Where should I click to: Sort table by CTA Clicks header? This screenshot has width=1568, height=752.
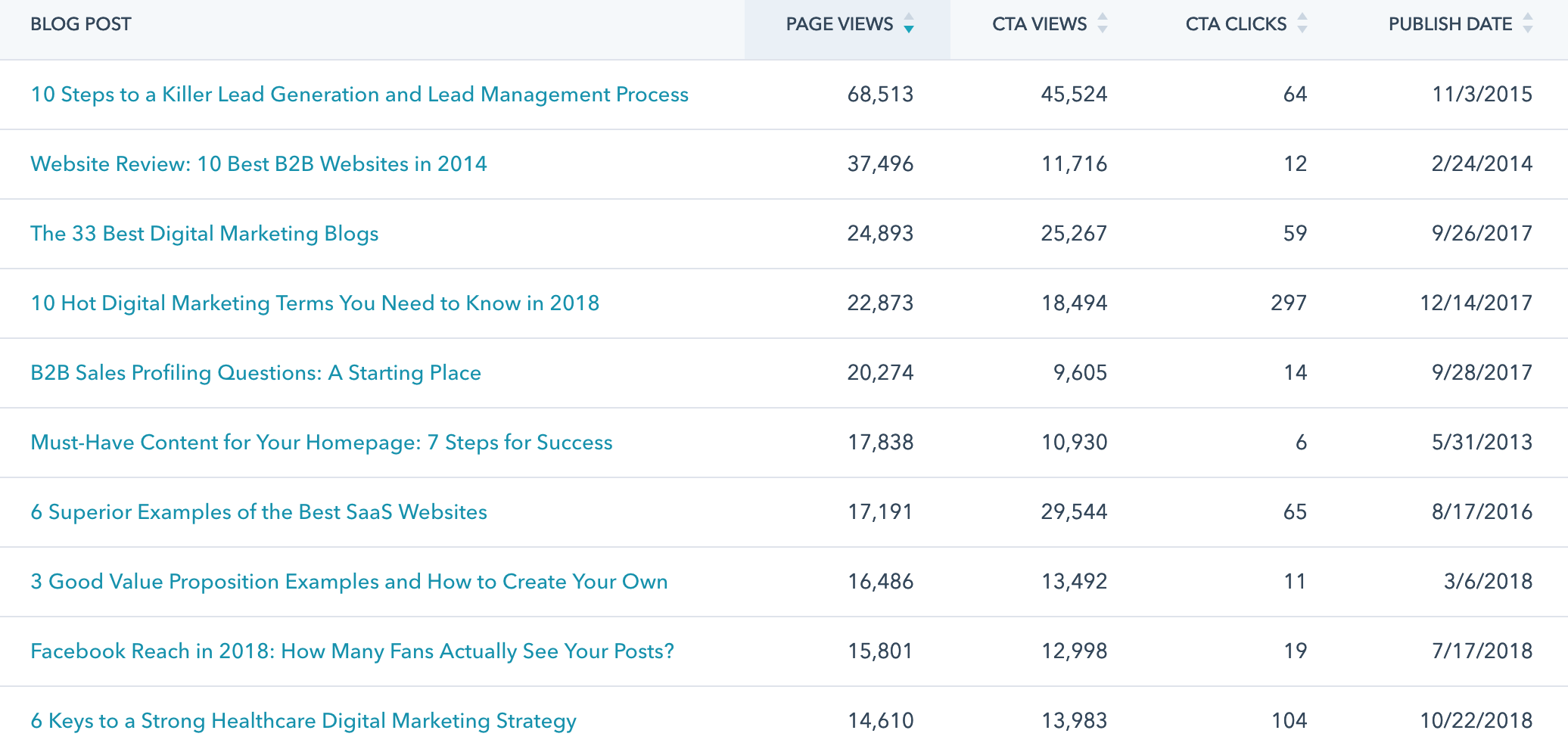click(1236, 24)
